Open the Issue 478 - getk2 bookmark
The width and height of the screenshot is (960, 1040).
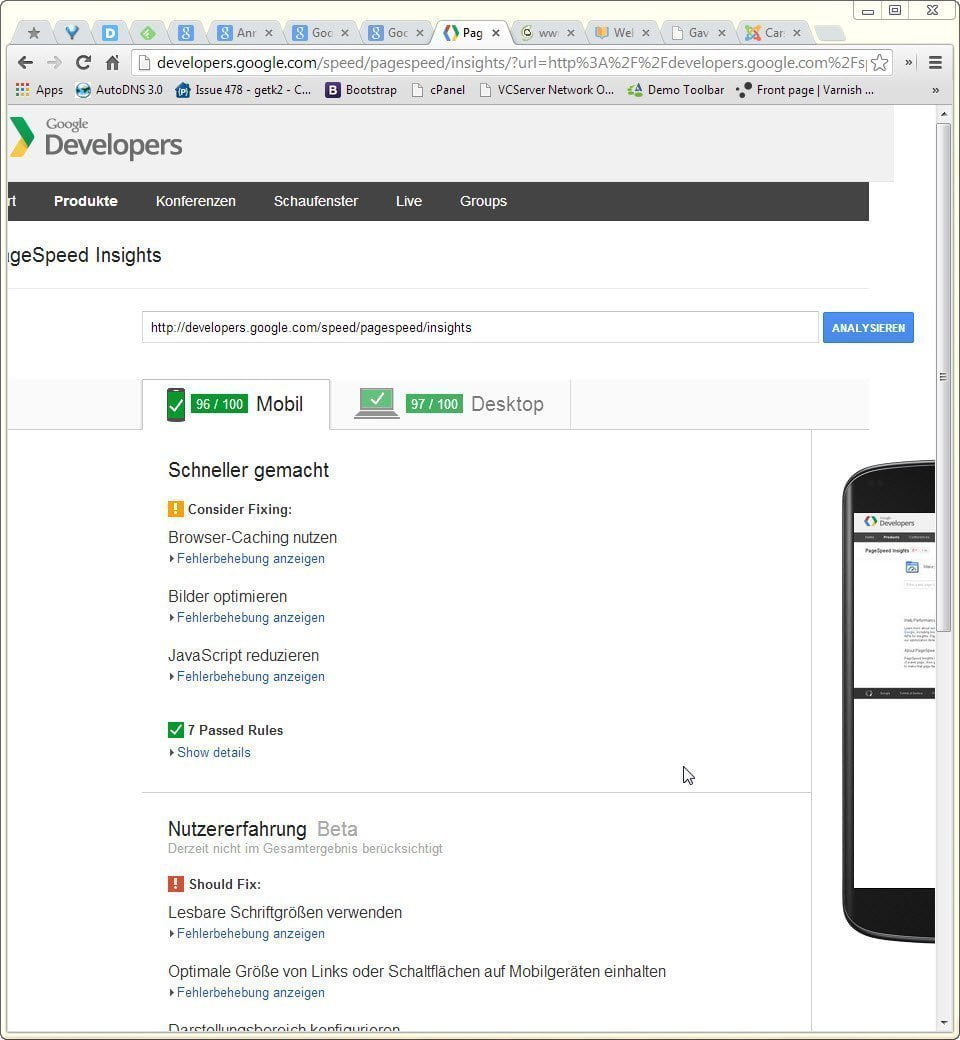point(243,90)
